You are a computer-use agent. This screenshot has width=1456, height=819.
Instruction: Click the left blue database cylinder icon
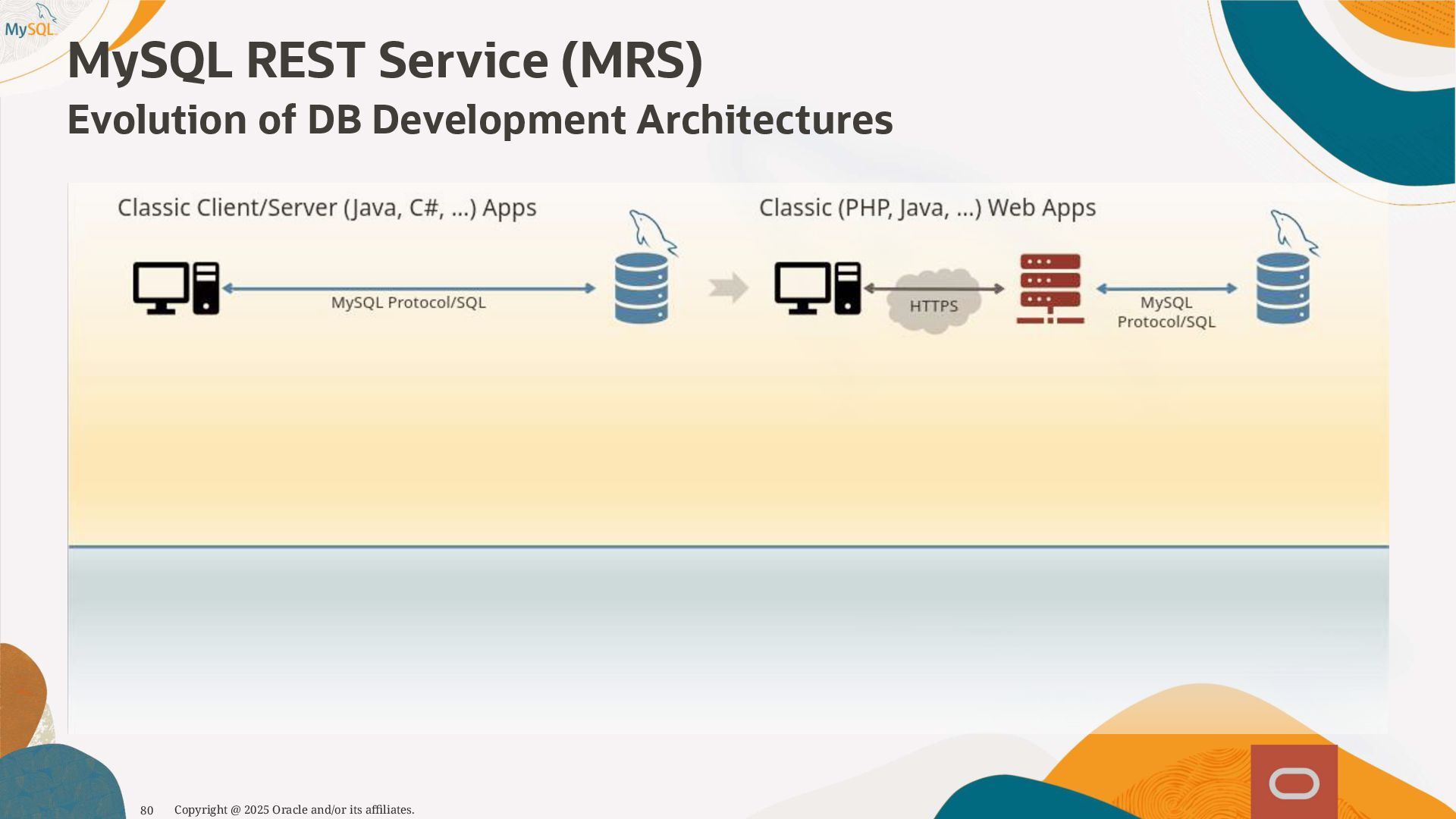pyautogui.click(x=642, y=289)
